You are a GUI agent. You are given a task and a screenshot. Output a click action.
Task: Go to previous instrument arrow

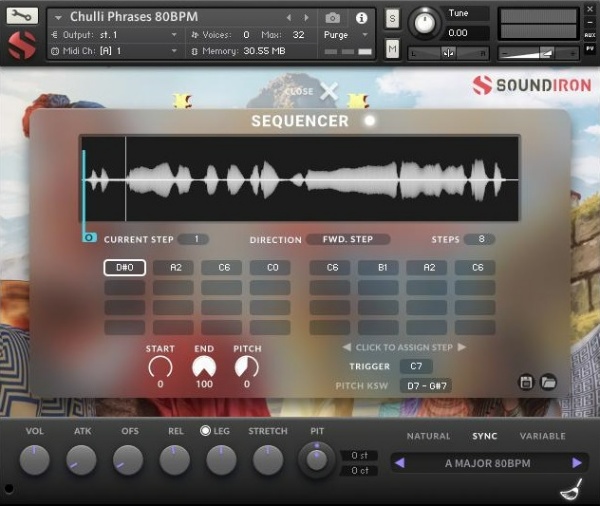point(289,18)
